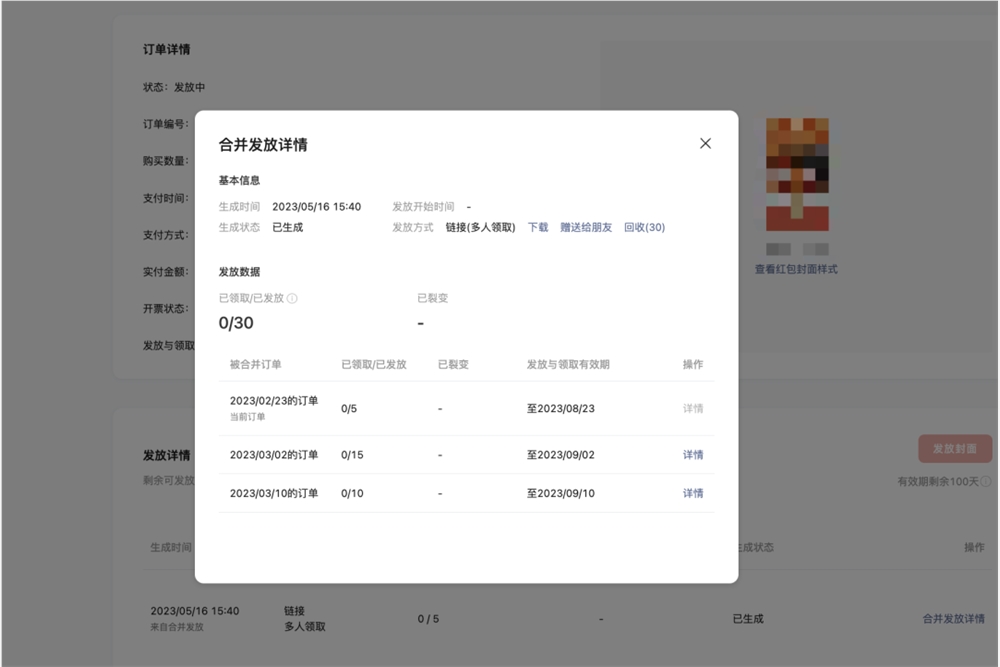Select the 2023/03/10的订单 row text
1000x667 pixels.
click(274, 493)
